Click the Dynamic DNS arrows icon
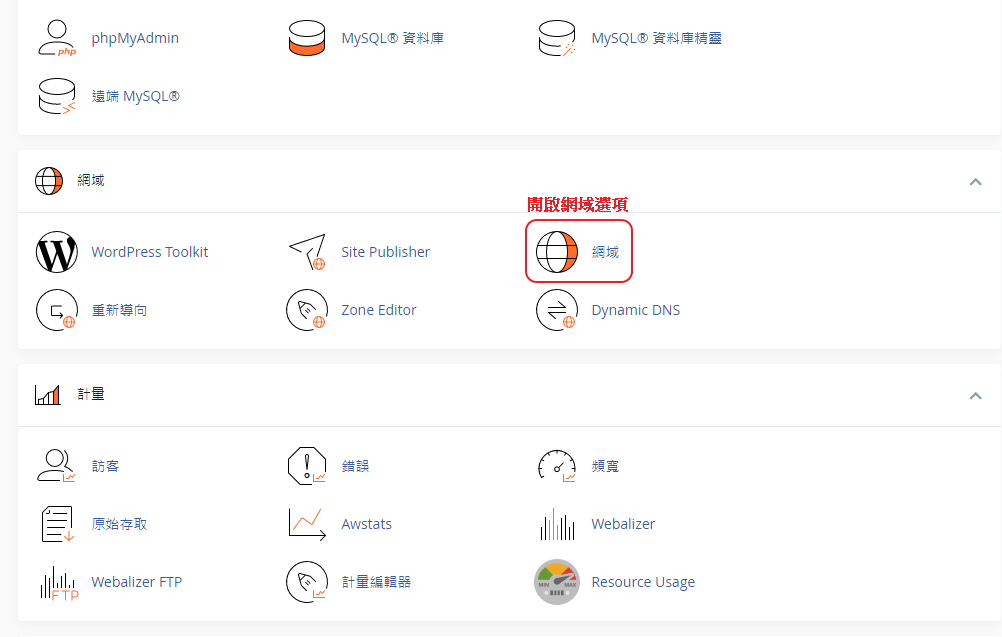This screenshot has height=637, width=1002. pyautogui.click(x=557, y=310)
